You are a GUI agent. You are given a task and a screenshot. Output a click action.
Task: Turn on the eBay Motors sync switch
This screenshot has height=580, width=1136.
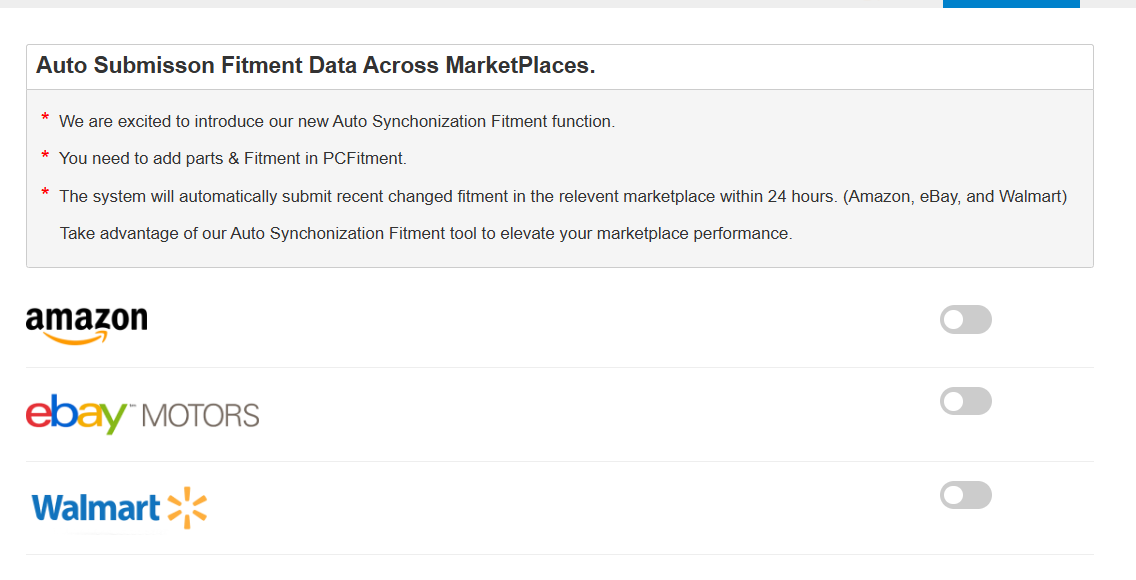coord(965,402)
